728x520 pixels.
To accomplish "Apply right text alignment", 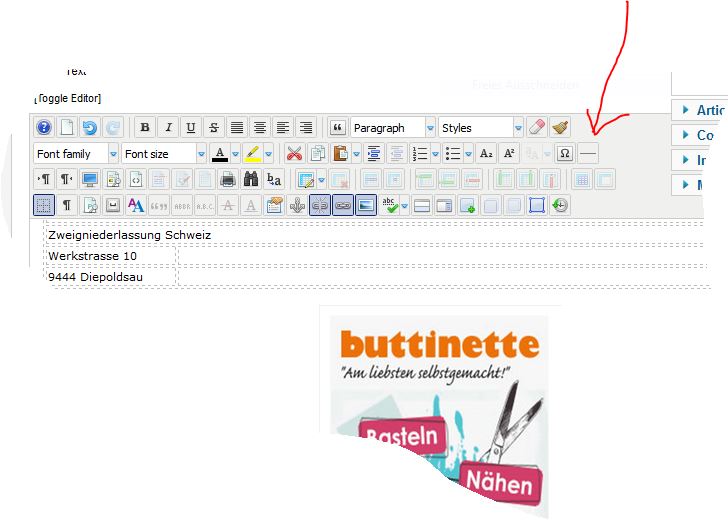I will (306, 127).
